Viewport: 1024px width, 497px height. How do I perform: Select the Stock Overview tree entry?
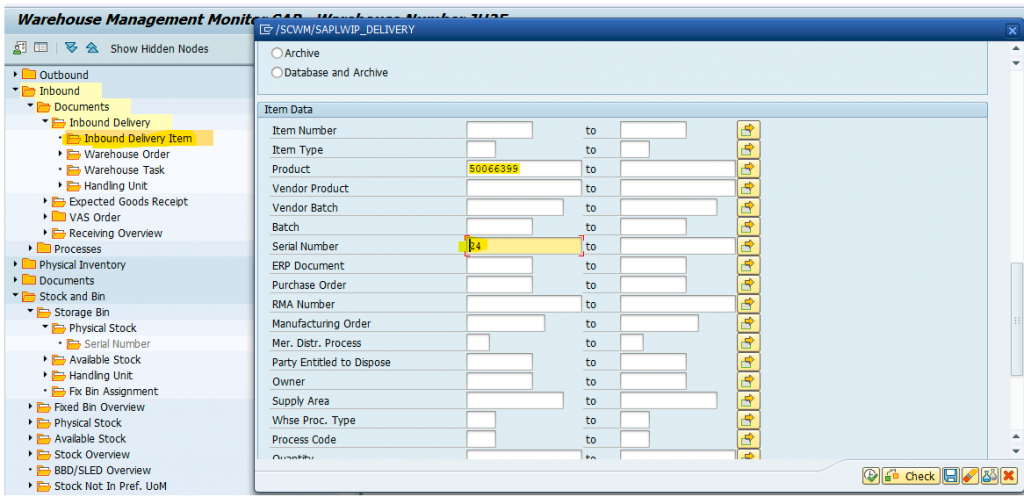(x=92, y=455)
